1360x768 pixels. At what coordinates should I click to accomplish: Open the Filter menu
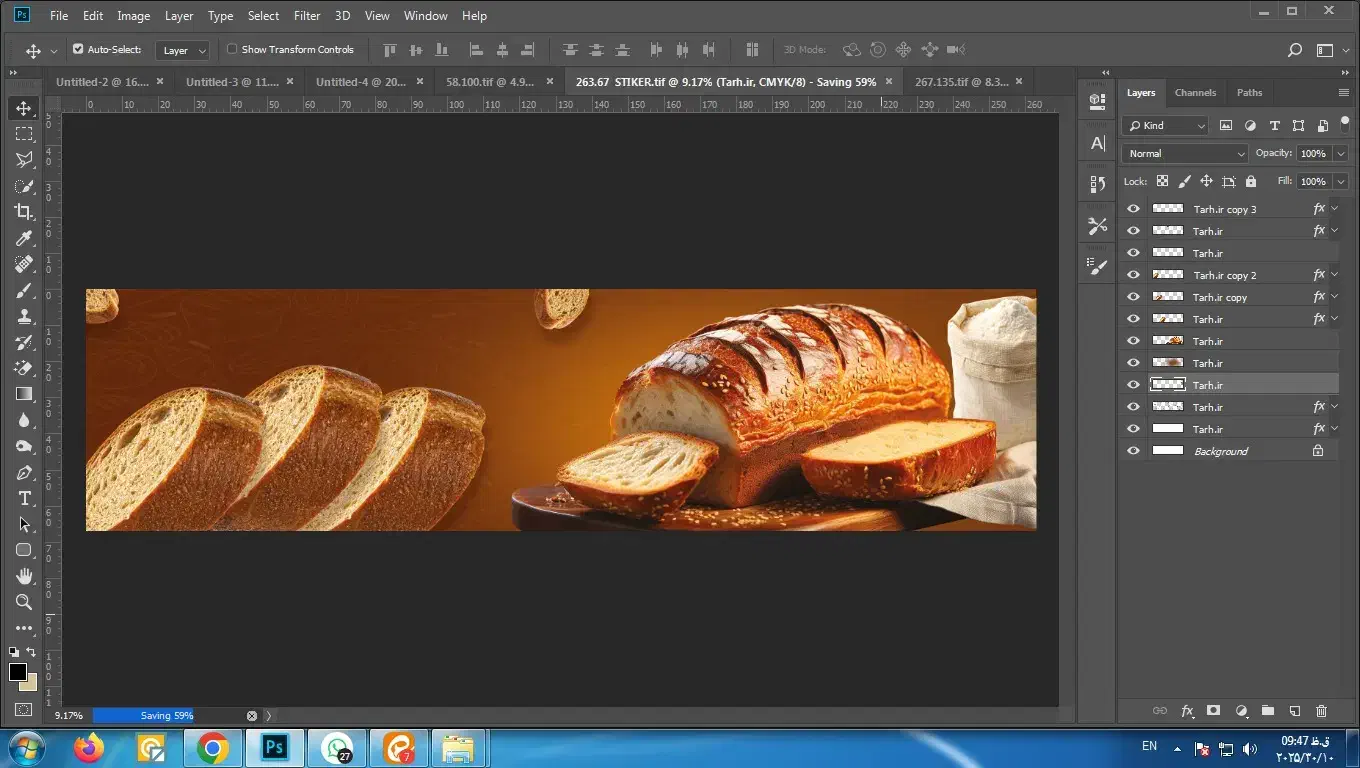click(307, 15)
